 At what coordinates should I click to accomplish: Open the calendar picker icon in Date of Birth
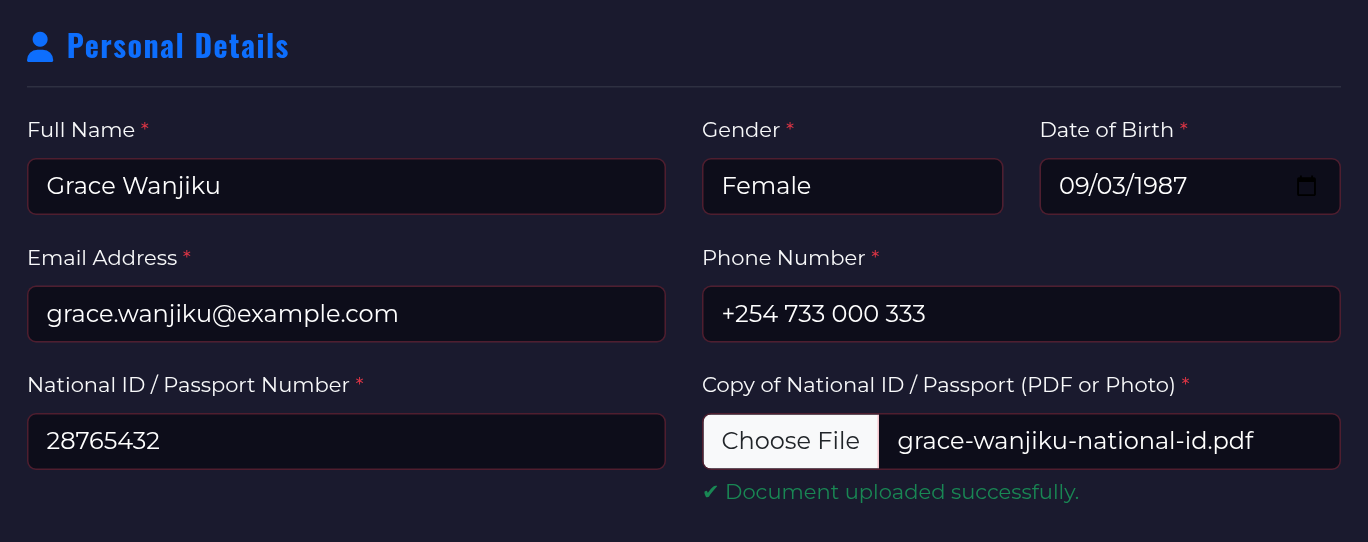[1306, 186]
